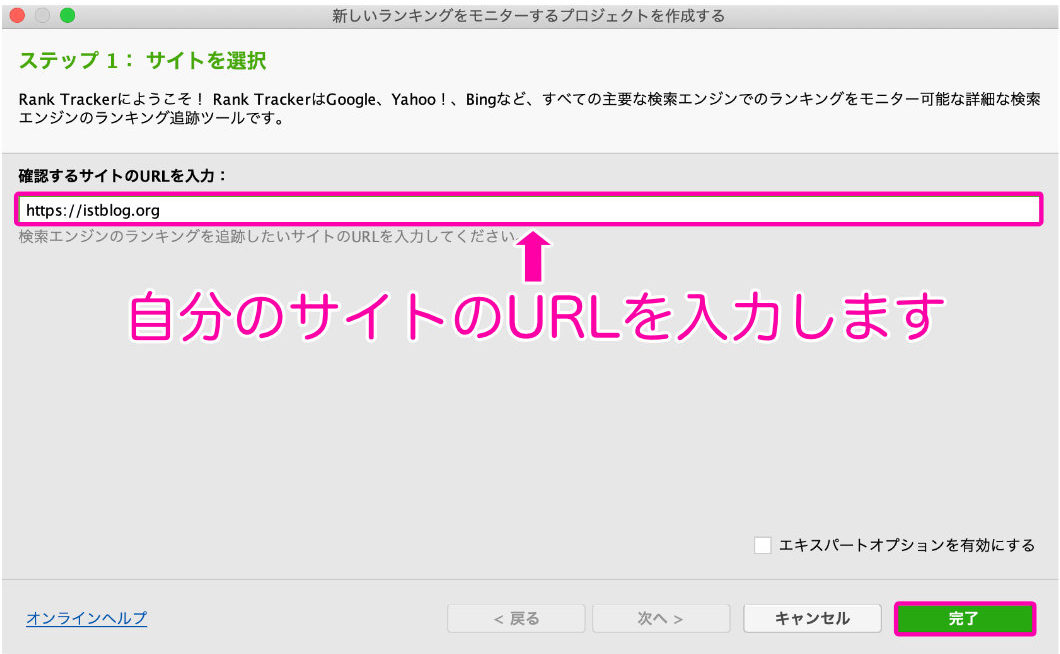
Task: Click the ステップ 1： サイトを選択 heading
Action: click(x=143, y=61)
